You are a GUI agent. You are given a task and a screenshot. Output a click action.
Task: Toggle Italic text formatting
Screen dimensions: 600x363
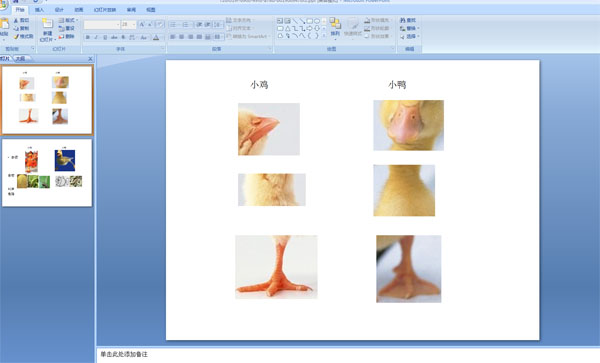tap(96, 37)
